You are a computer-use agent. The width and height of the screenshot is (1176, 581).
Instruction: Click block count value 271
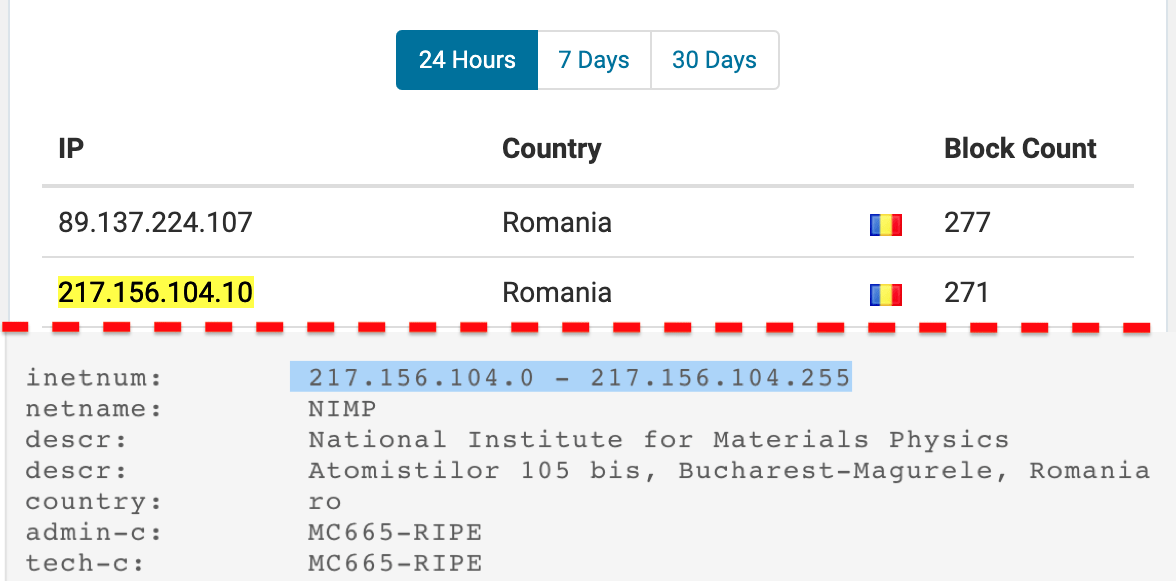point(967,293)
